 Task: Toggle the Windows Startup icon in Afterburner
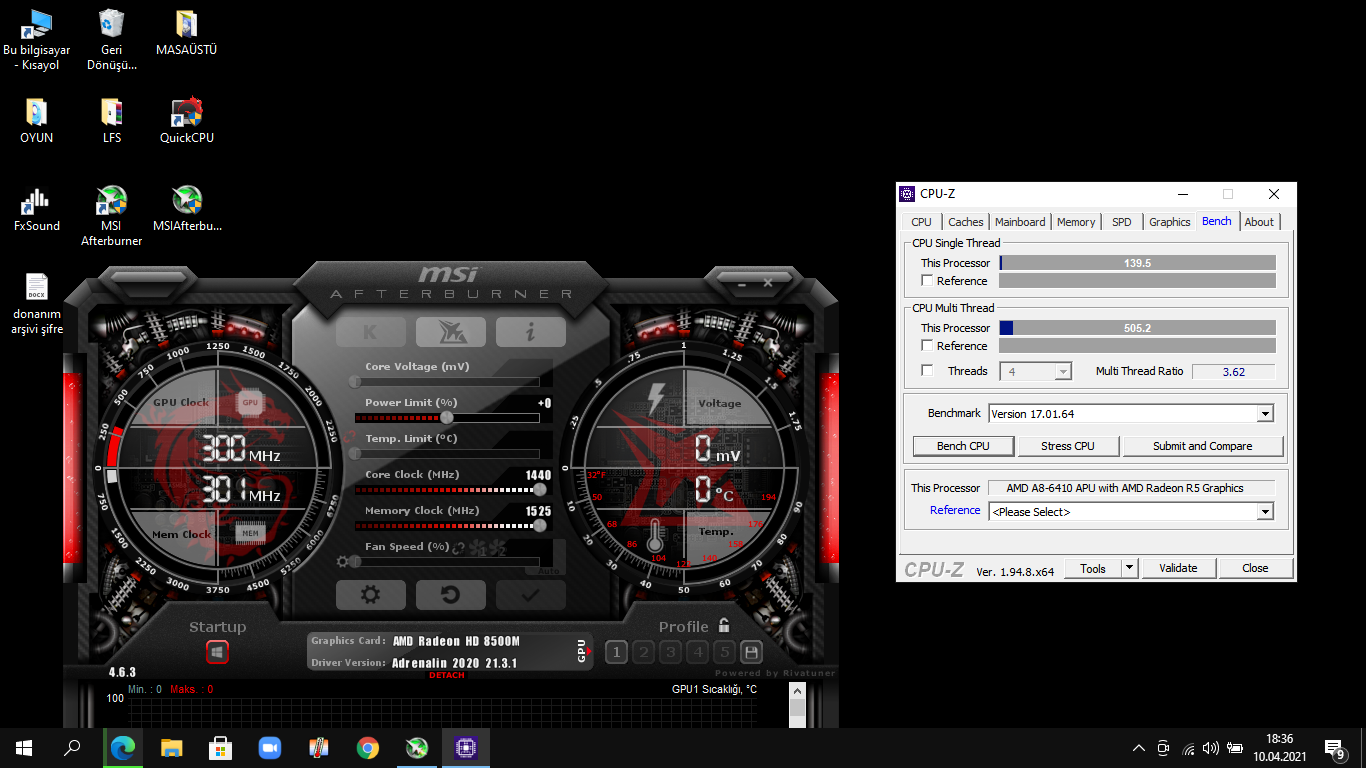click(217, 652)
